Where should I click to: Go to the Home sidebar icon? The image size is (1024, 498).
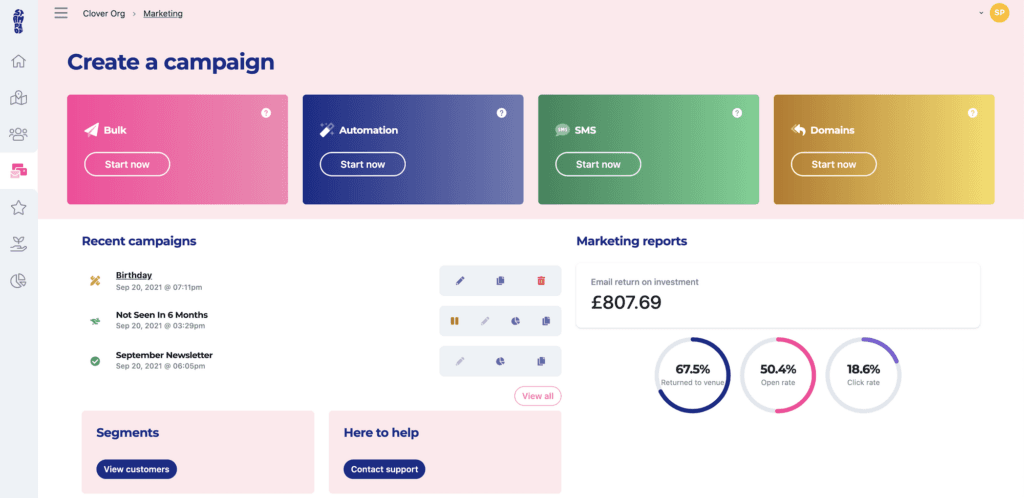click(x=19, y=61)
